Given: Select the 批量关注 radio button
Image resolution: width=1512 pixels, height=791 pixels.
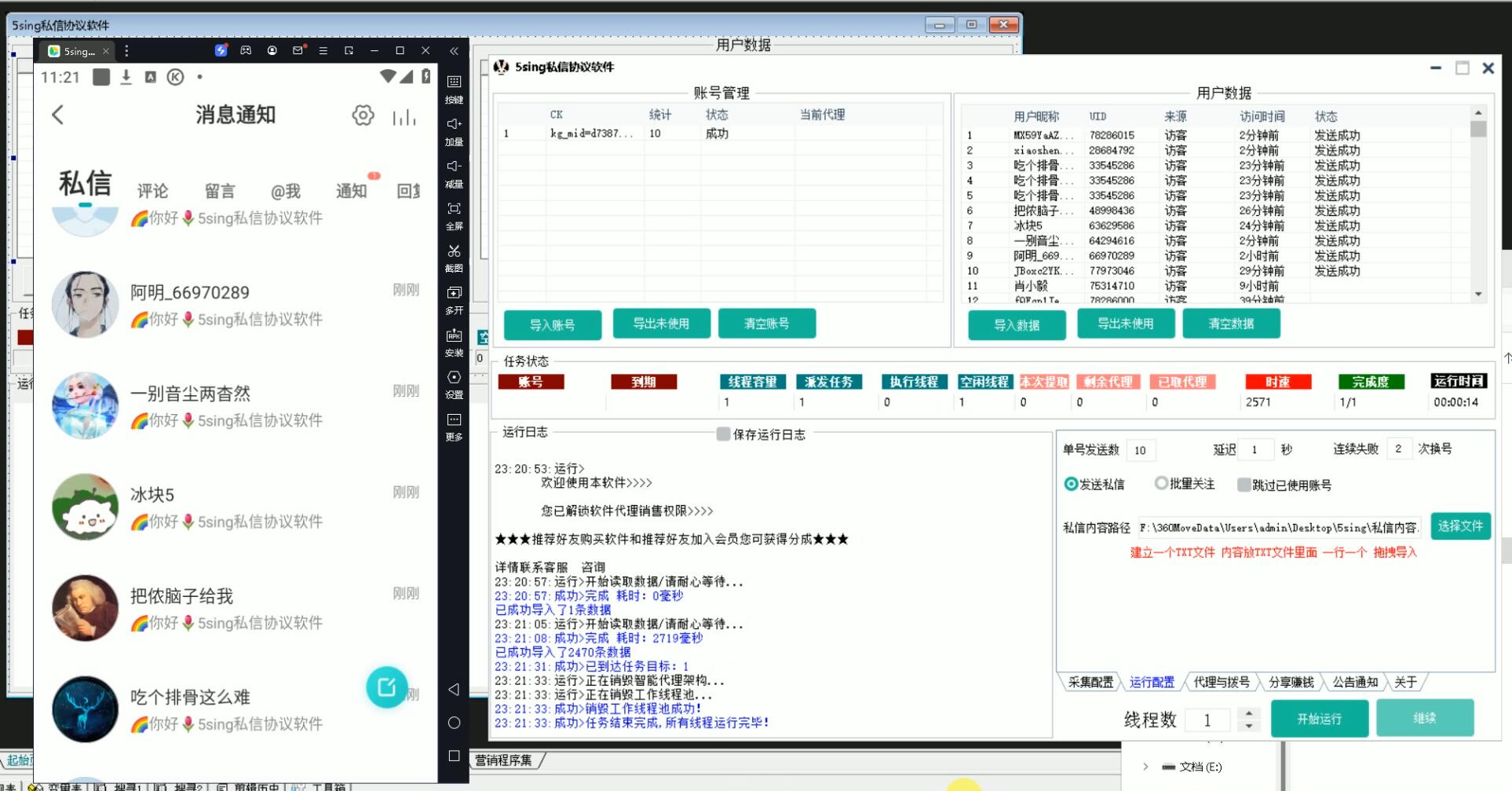Looking at the screenshot, I should [1160, 484].
